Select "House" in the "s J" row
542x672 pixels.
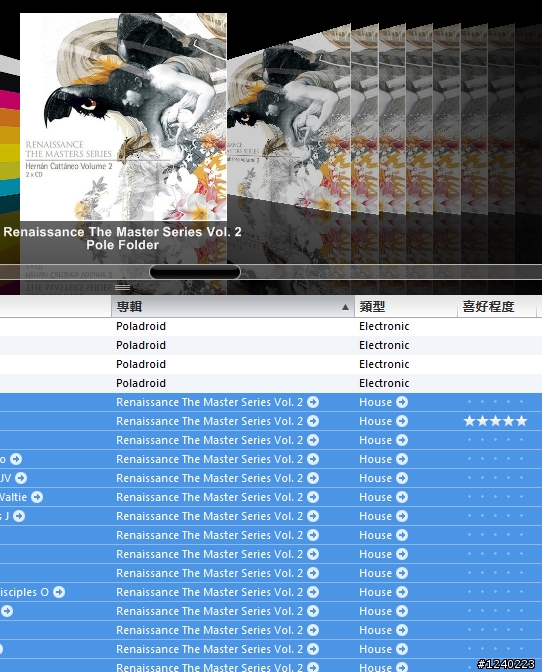click(375, 516)
